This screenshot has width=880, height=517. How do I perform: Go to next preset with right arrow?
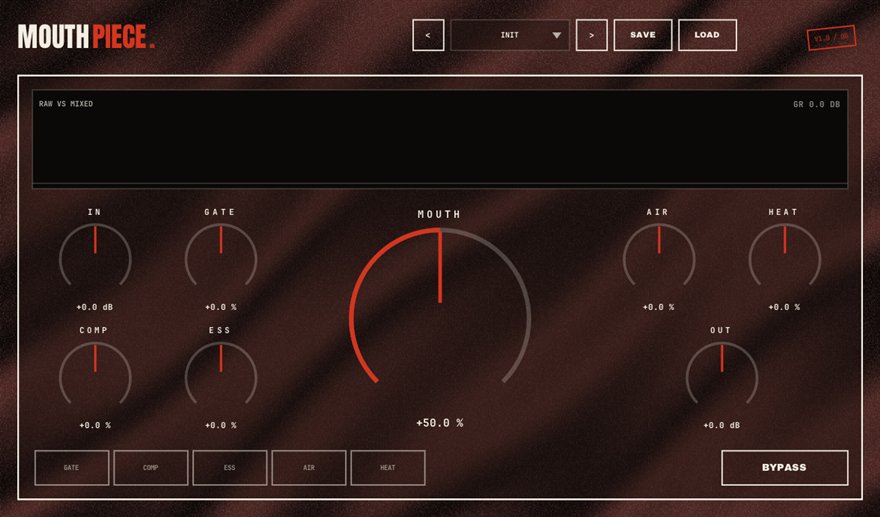point(592,35)
